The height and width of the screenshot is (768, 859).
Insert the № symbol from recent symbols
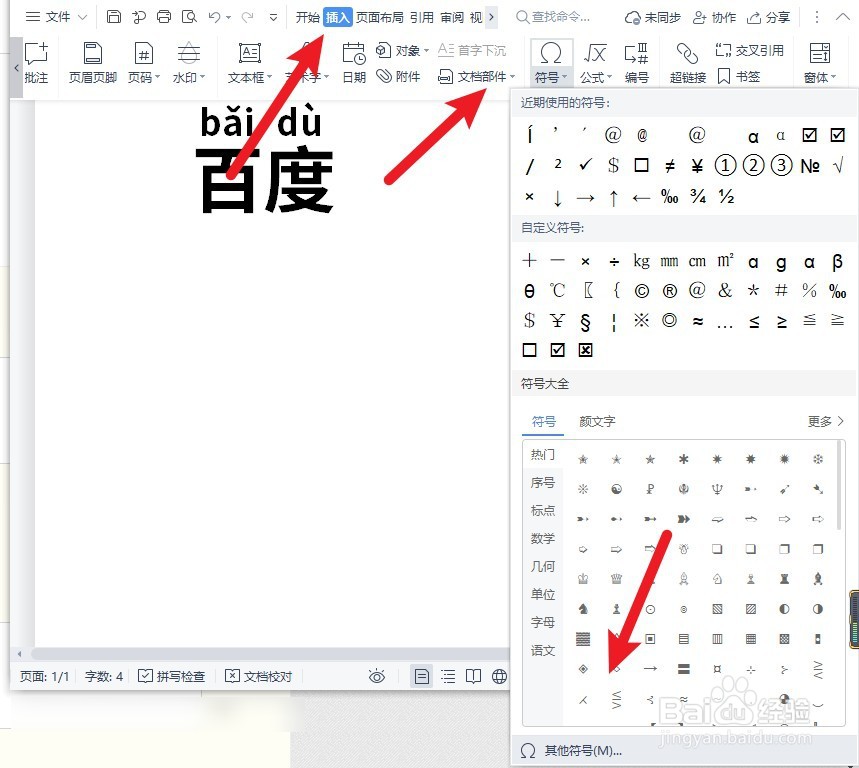pyautogui.click(x=810, y=165)
